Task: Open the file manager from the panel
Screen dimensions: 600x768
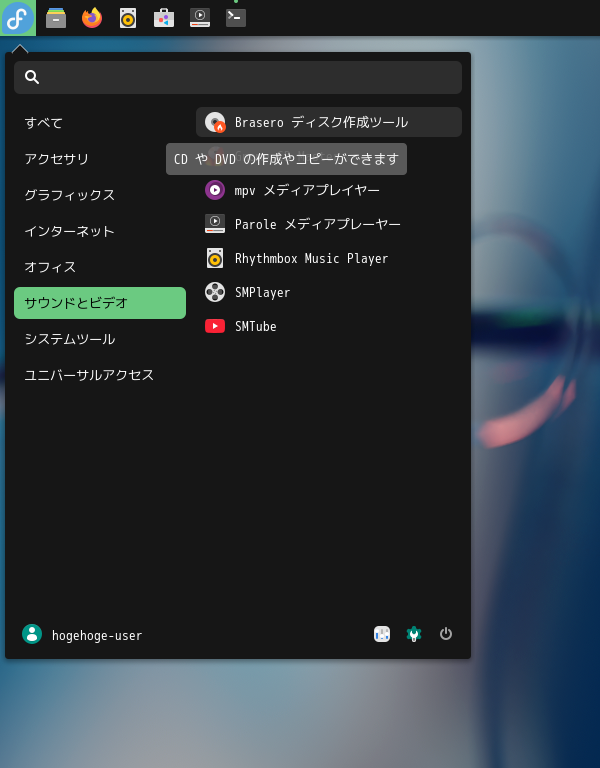Action: click(x=56, y=18)
